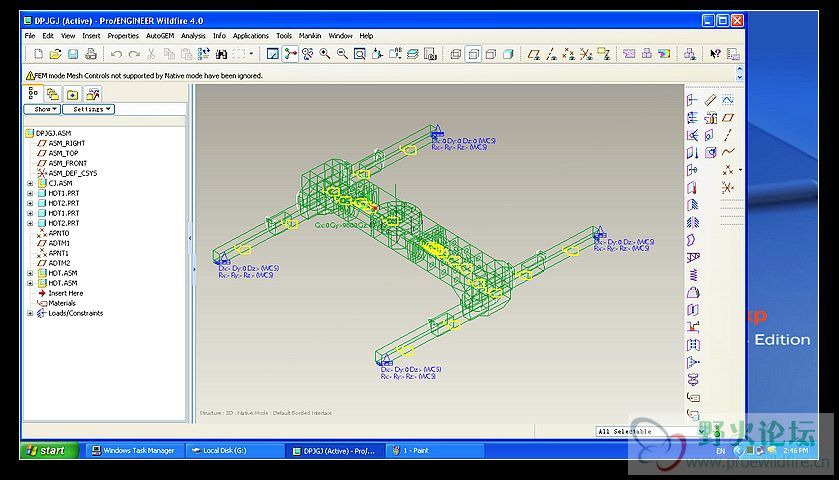The width and height of the screenshot is (839, 480).
Task: Open the Applications menu
Action: (x=250, y=36)
